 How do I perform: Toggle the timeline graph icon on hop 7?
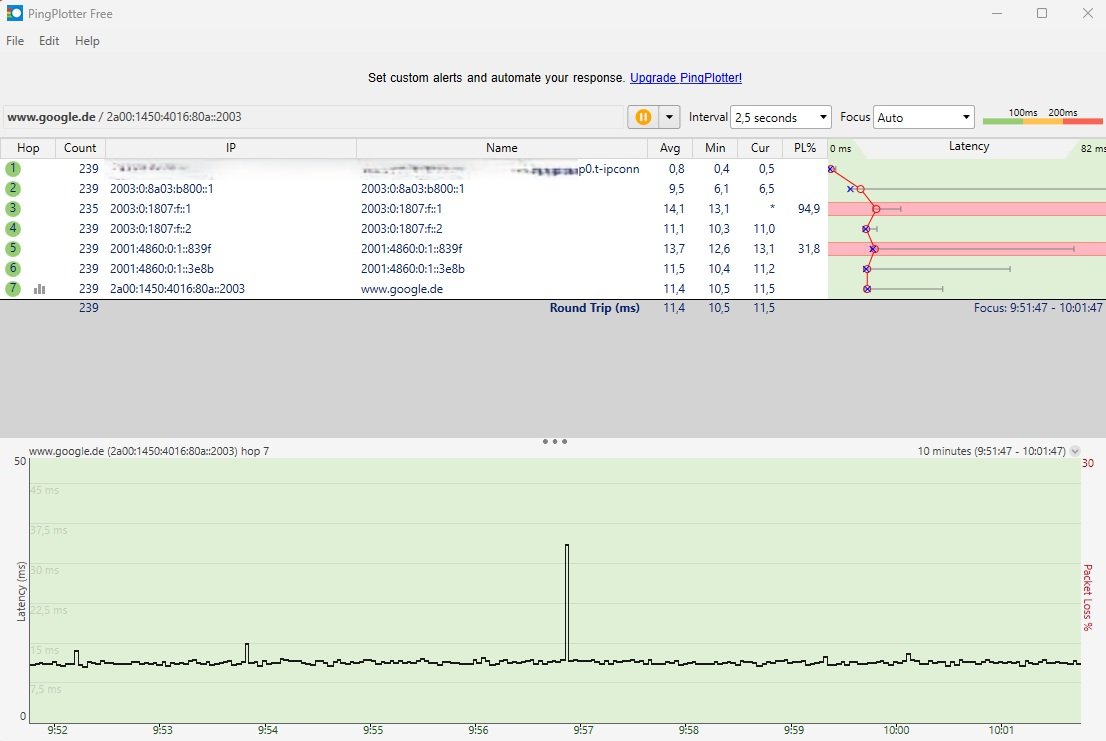(40, 289)
